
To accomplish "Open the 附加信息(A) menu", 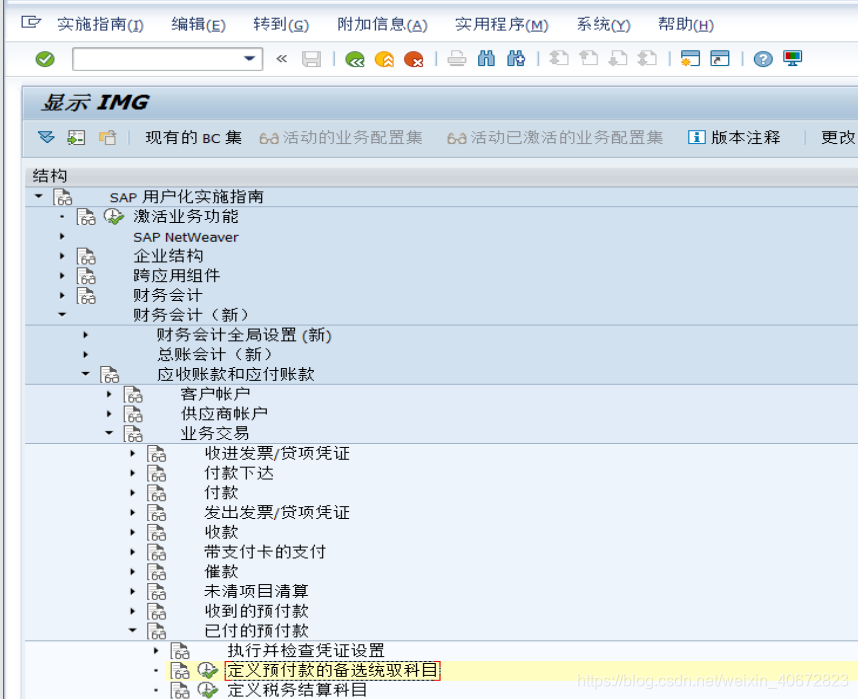I will click(x=382, y=25).
